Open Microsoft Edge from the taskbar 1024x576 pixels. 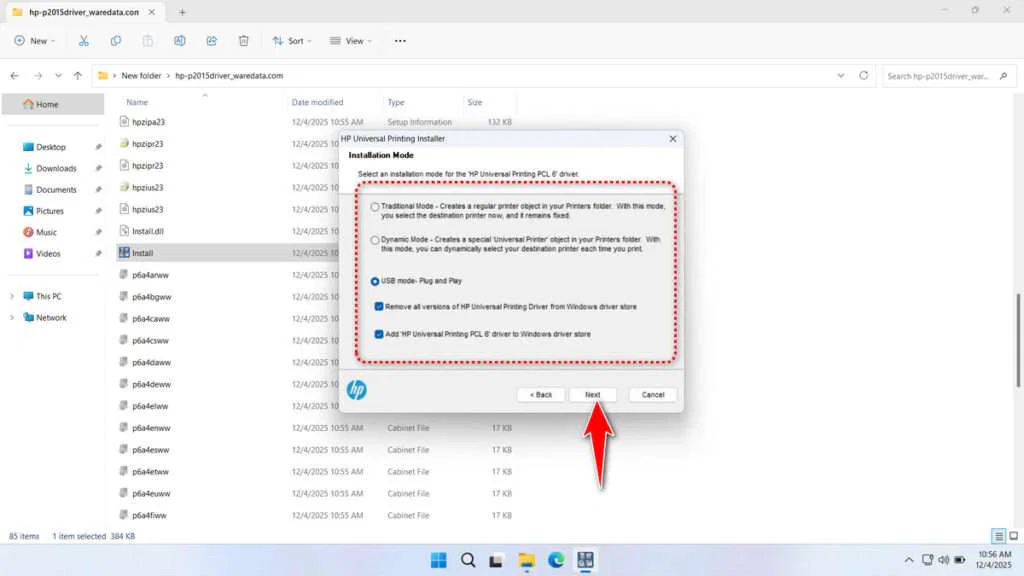pyautogui.click(x=556, y=561)
